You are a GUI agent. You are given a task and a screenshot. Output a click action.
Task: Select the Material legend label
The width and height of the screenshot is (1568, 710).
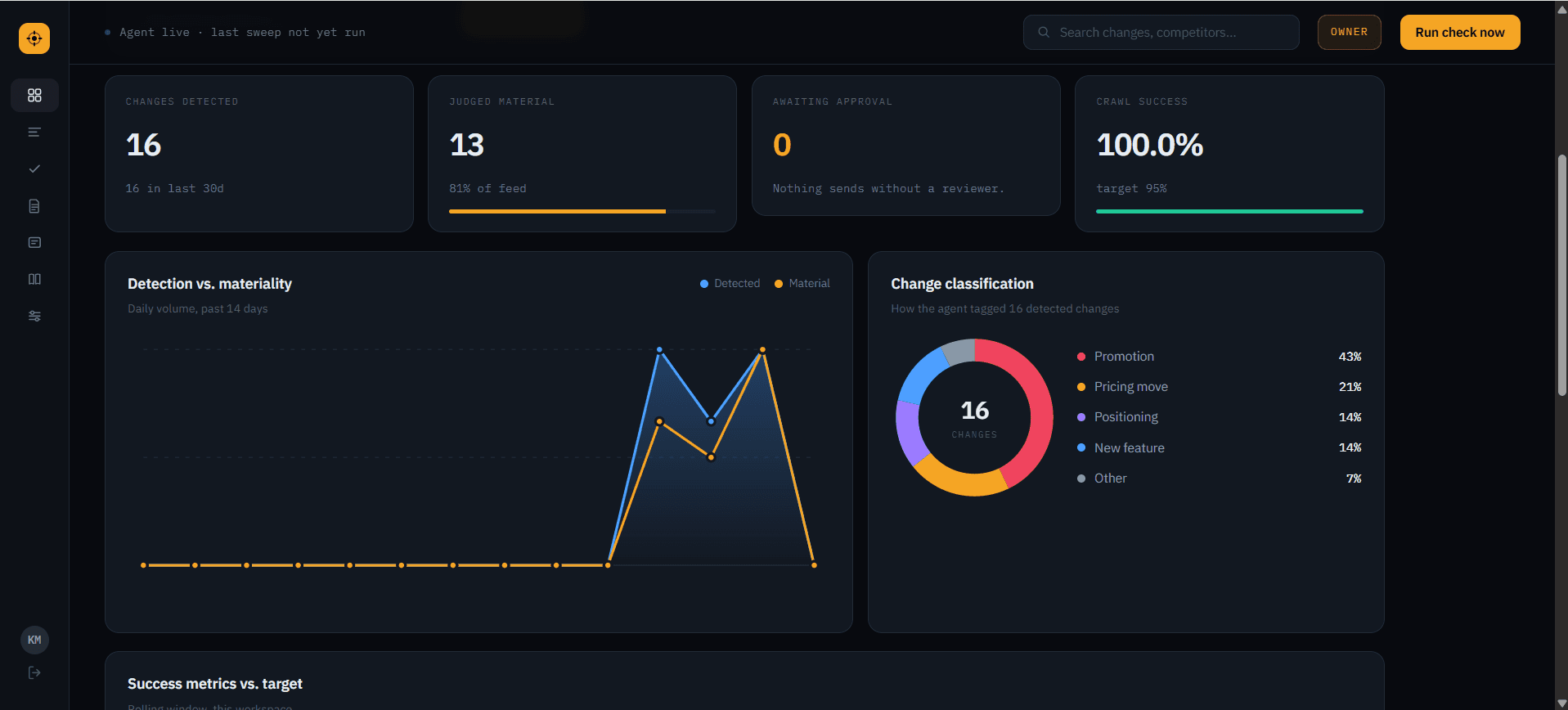tap(810, 284)
